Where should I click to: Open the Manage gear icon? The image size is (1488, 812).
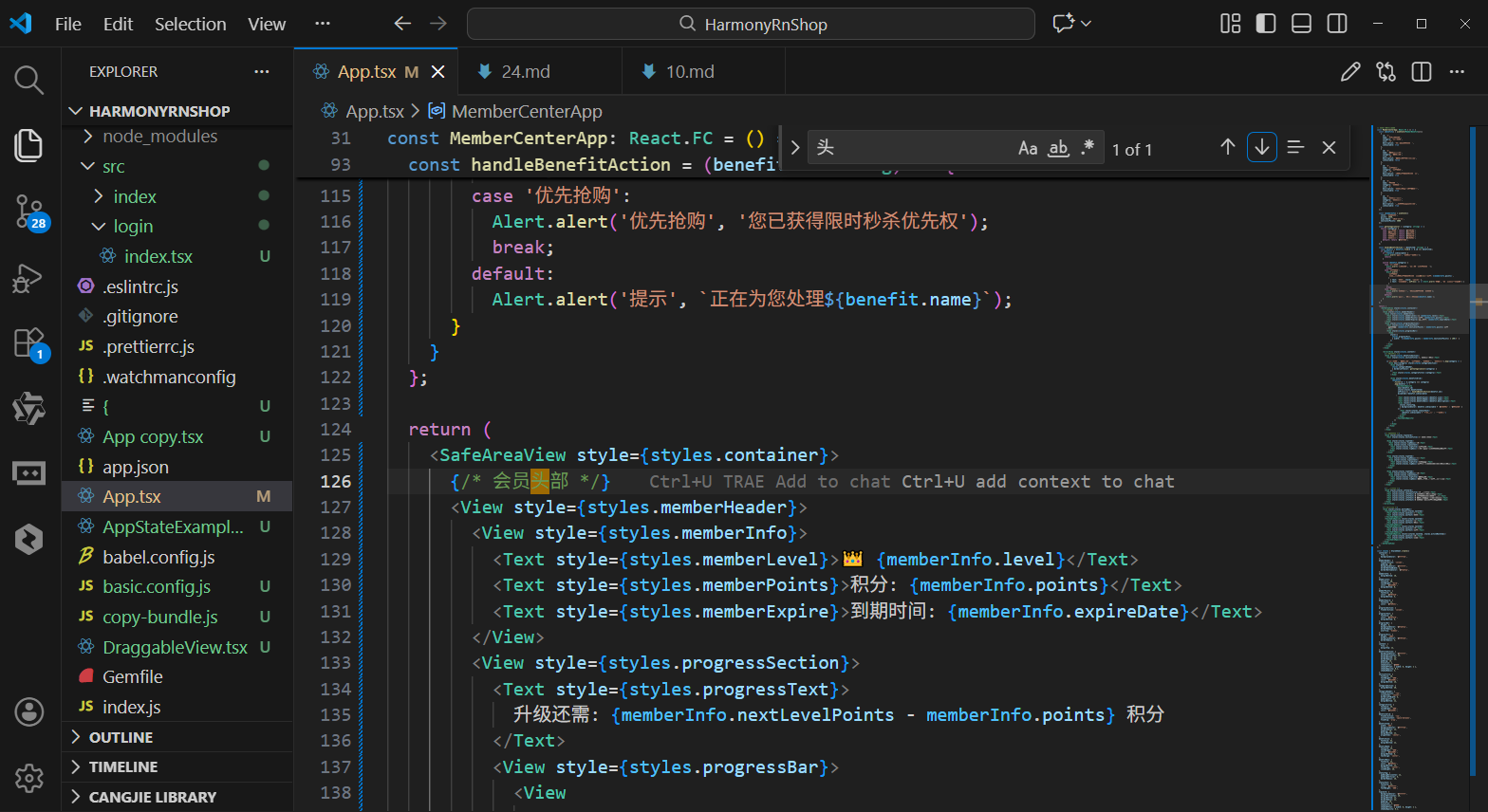pos(29,778)
